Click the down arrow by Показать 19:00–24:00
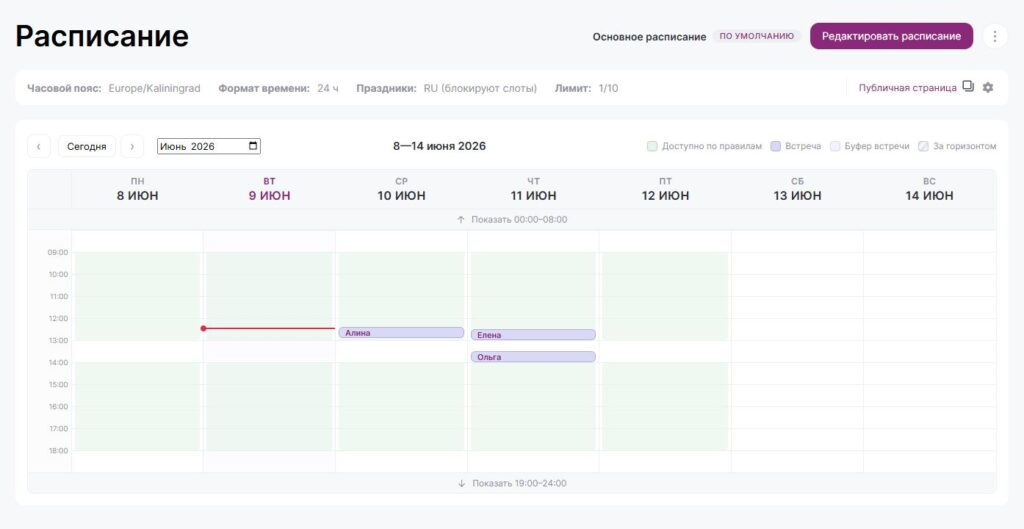The image size is (1024, 529). tap(462, 483)
